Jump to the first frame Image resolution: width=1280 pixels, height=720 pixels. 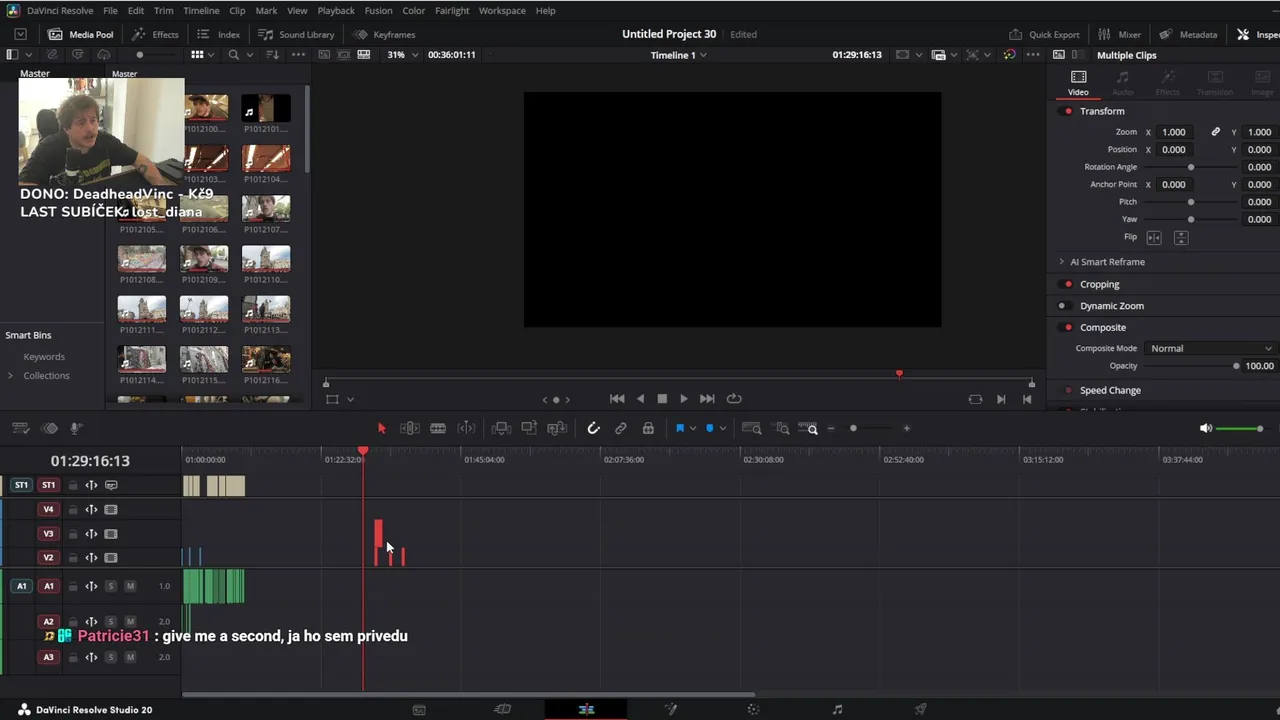tap(617, 398)
